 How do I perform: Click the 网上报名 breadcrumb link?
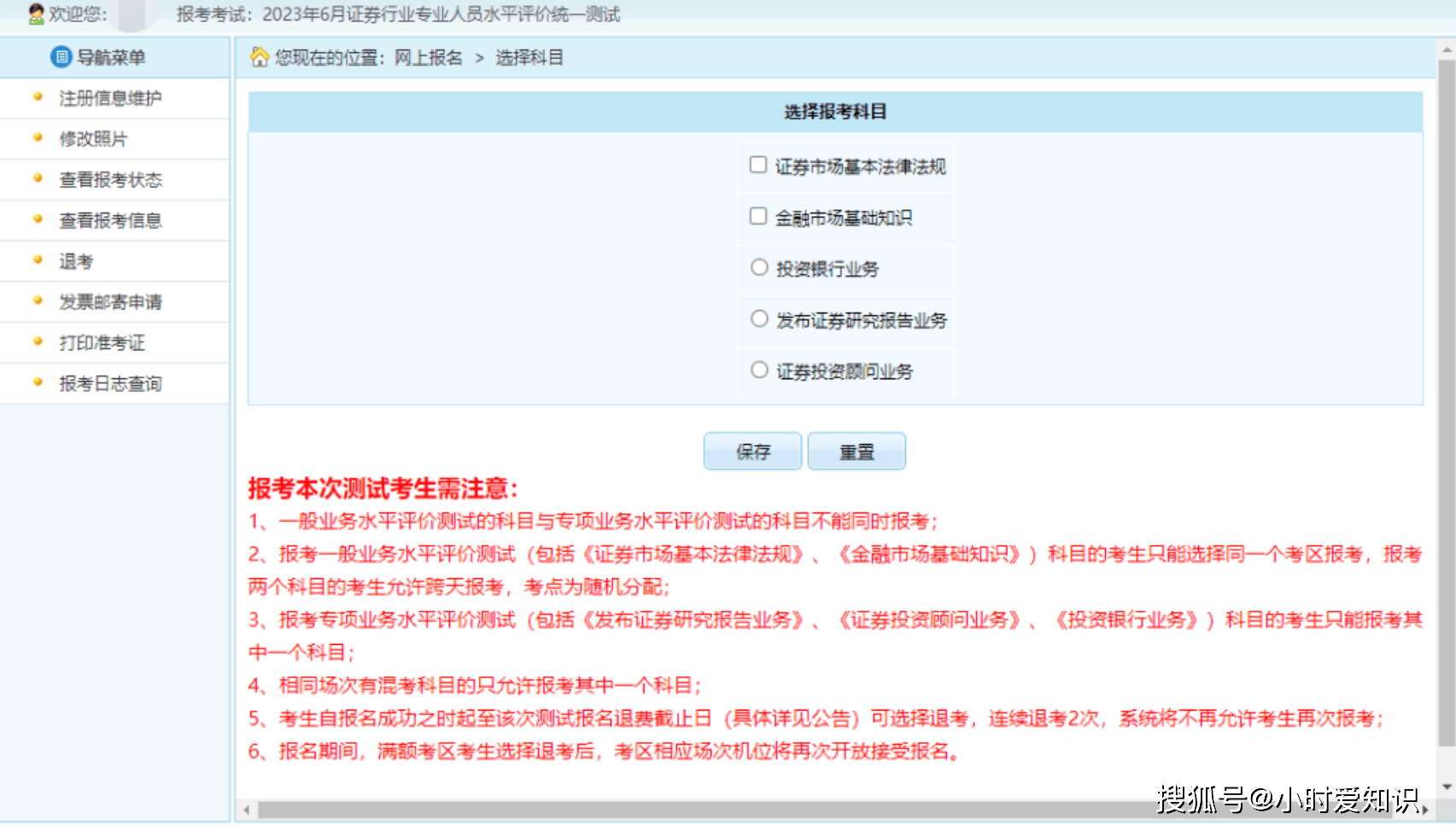click(x=429, y=57)
